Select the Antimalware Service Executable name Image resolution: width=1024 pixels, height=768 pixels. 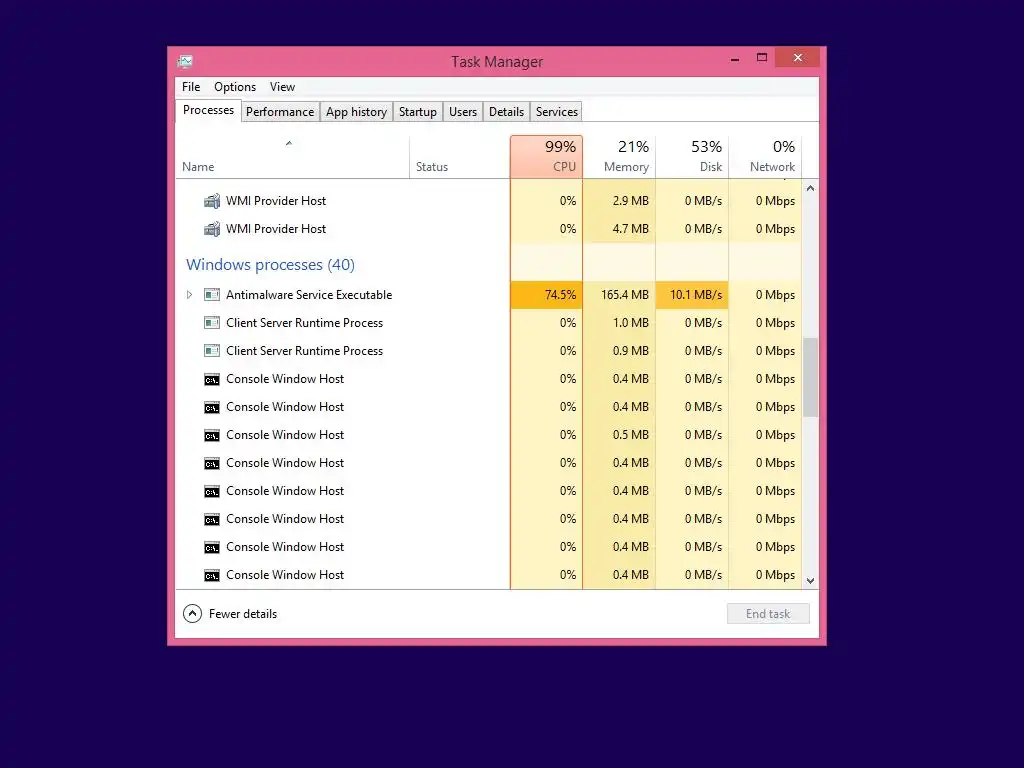(309, 295)
